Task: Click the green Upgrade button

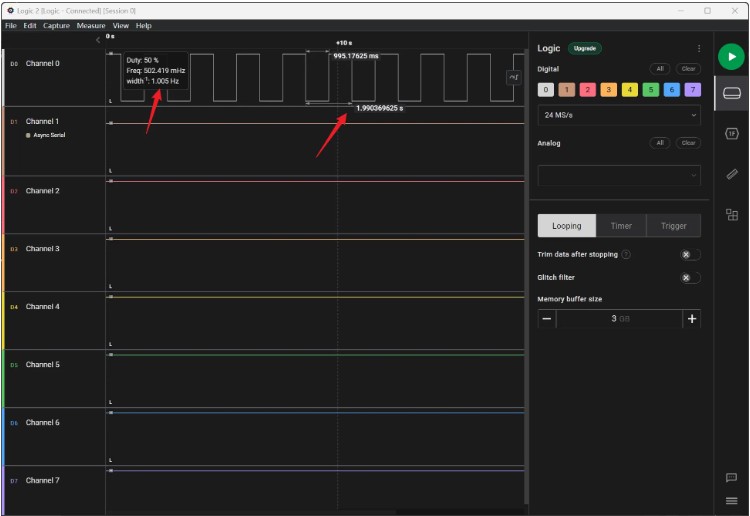Action: 583,48
